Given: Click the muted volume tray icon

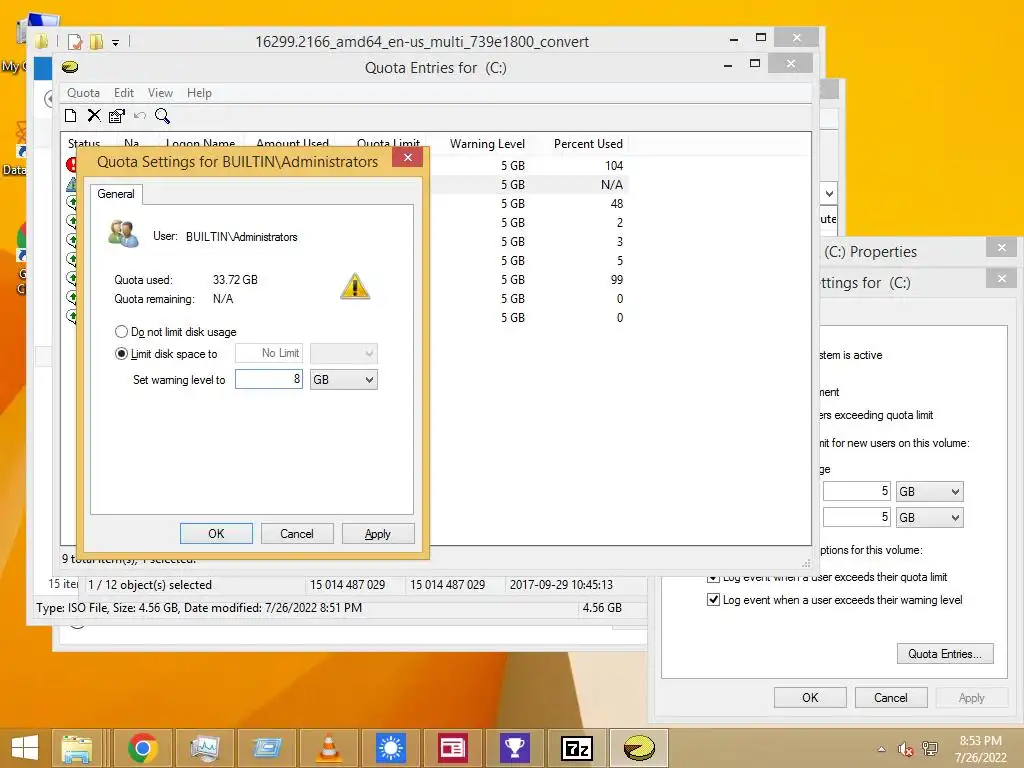Looking at the screenshot, I should tap(905, 749).
